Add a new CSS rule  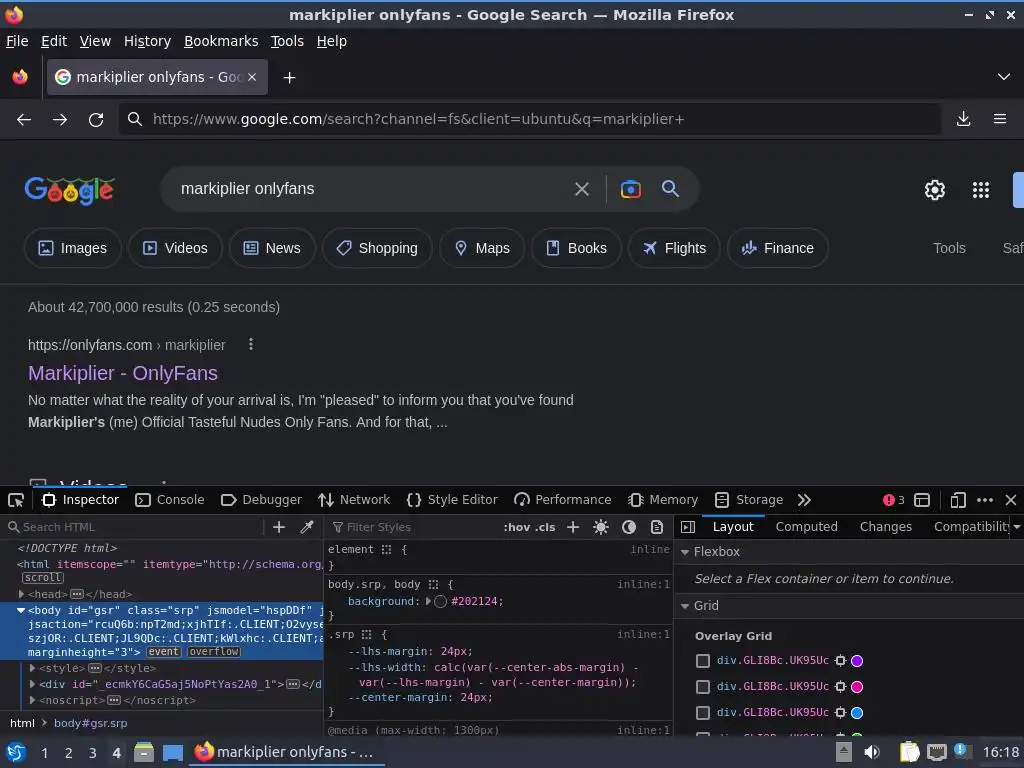pos(573,527)
